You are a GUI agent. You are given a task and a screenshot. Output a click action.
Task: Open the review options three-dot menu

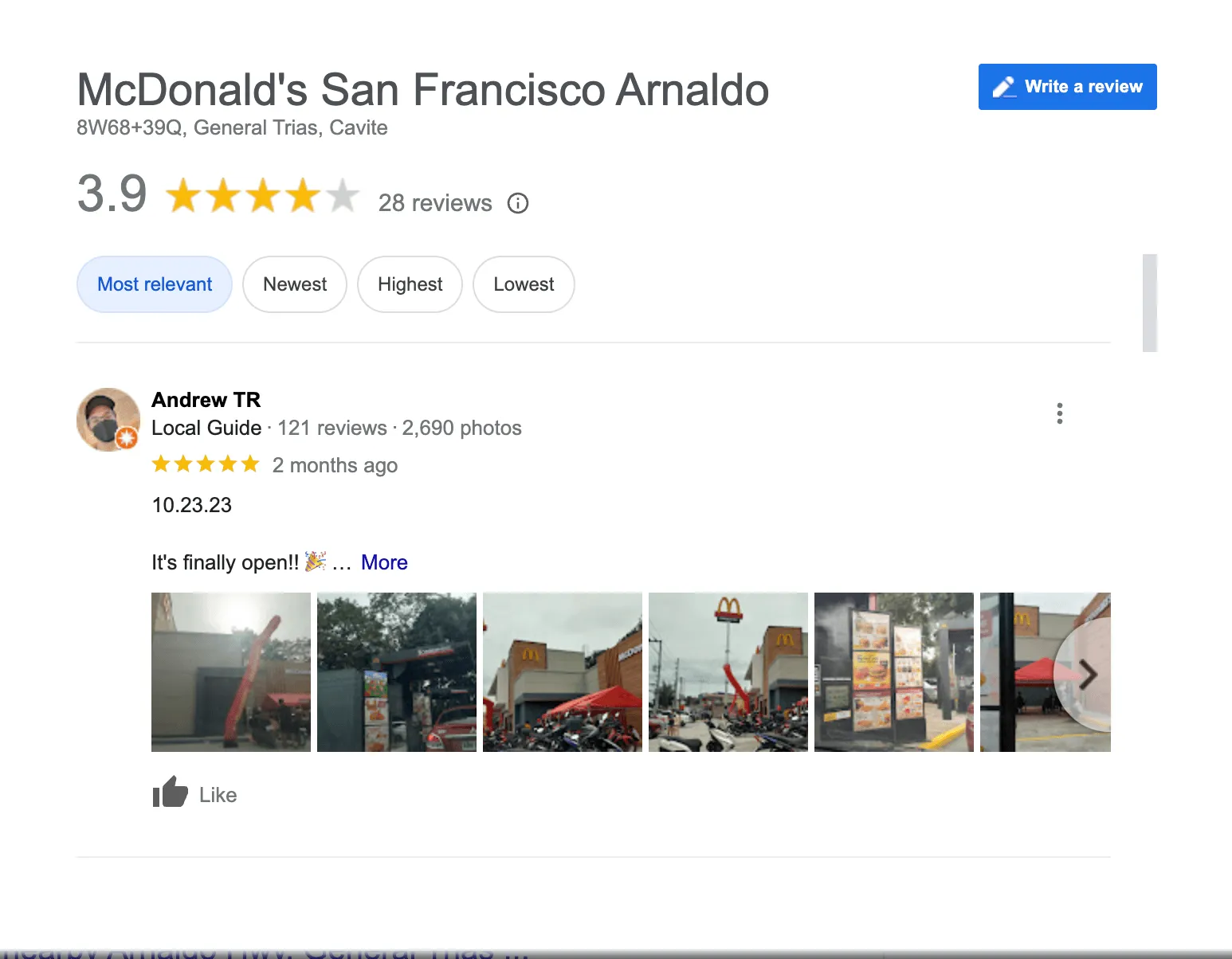[x=1059, y=413]
